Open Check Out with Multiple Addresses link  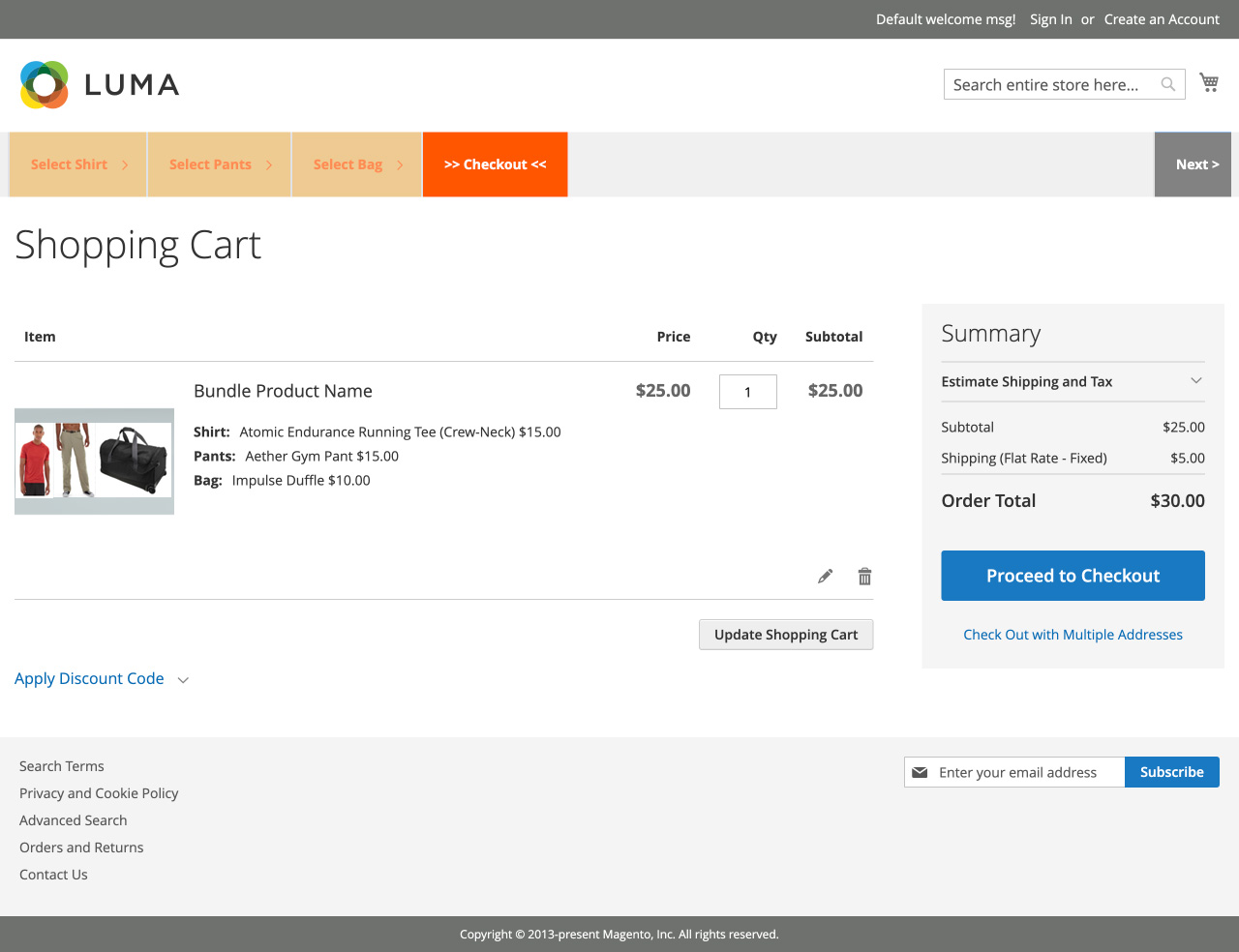coord(1073,634)
